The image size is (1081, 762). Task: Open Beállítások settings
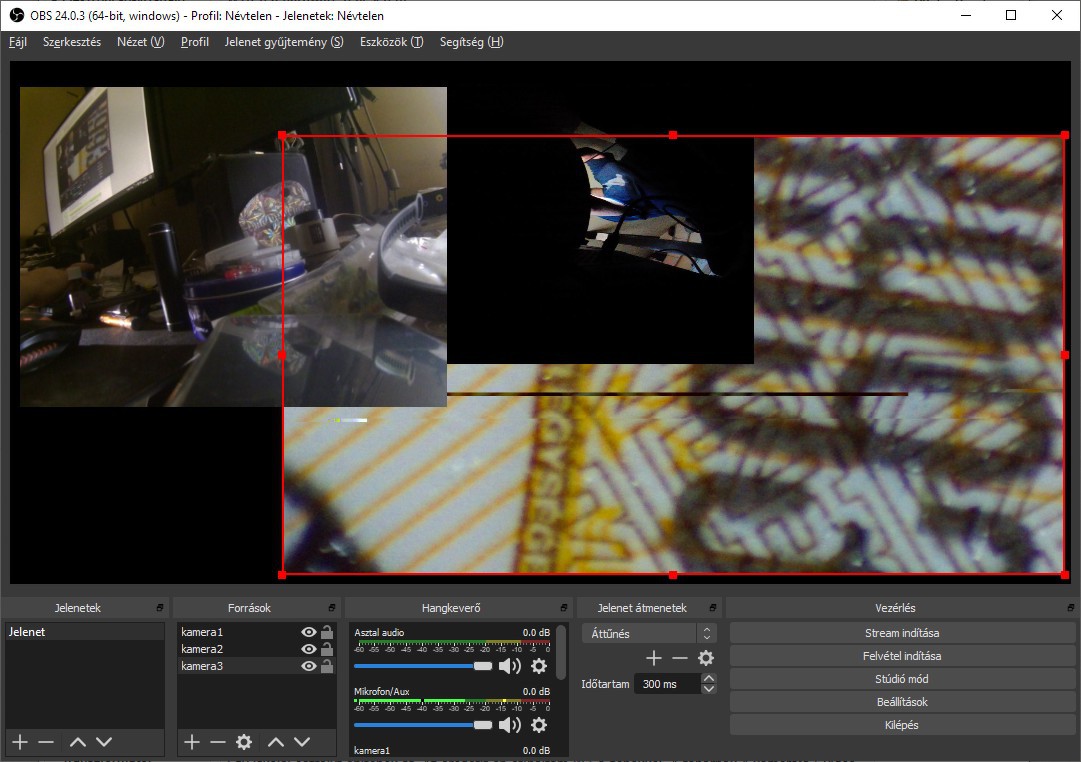tap(902, 702)
